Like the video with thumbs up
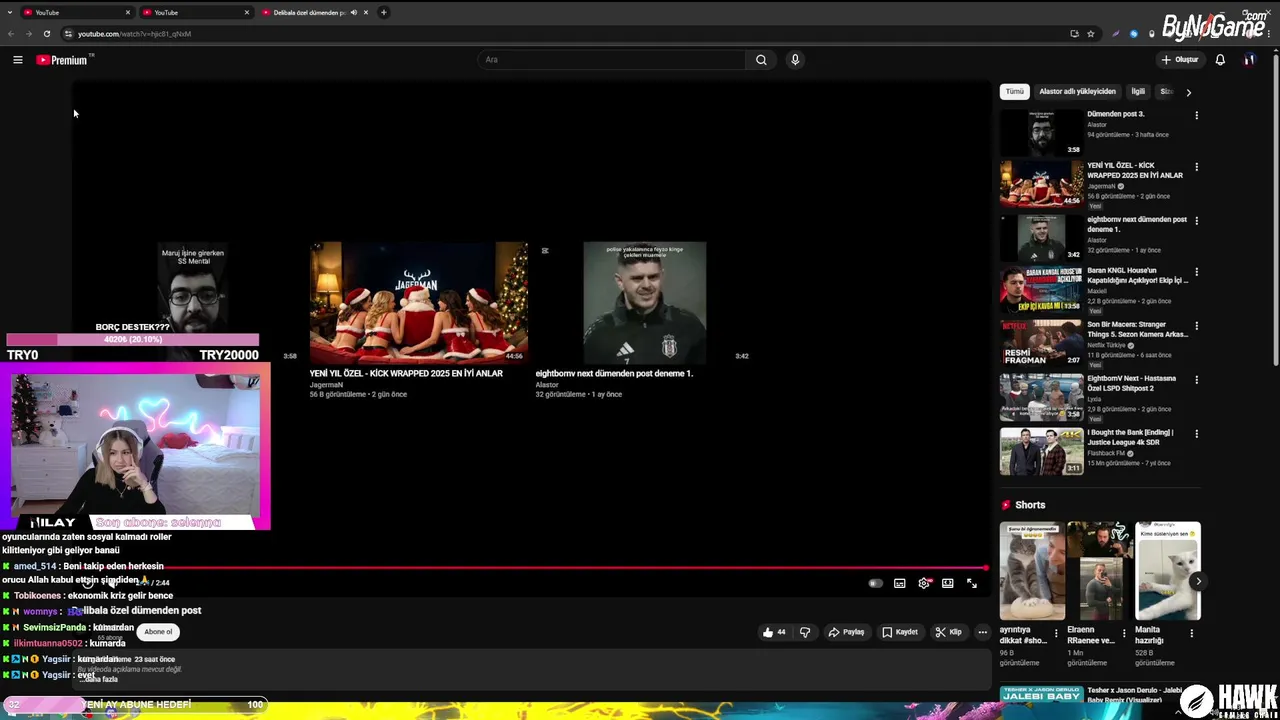This screenshot has width=1280, height=720. coord(774,632)
